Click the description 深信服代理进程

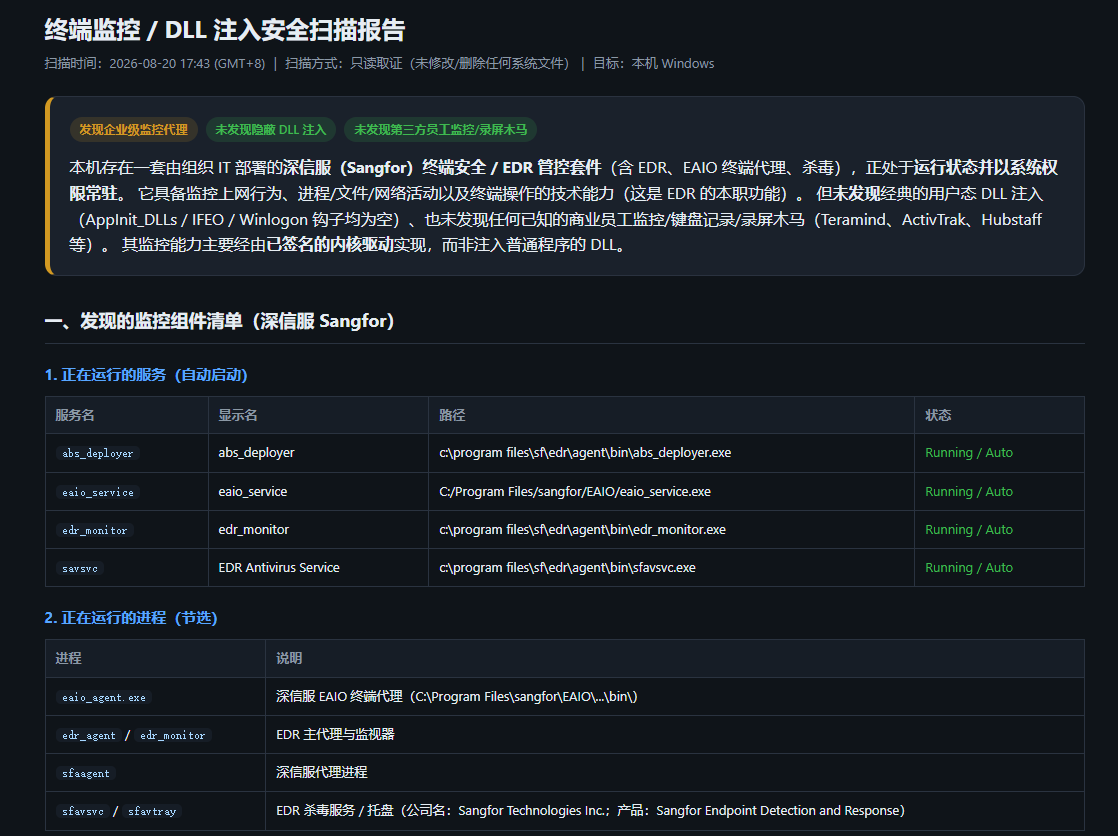(x=322, y=772)
